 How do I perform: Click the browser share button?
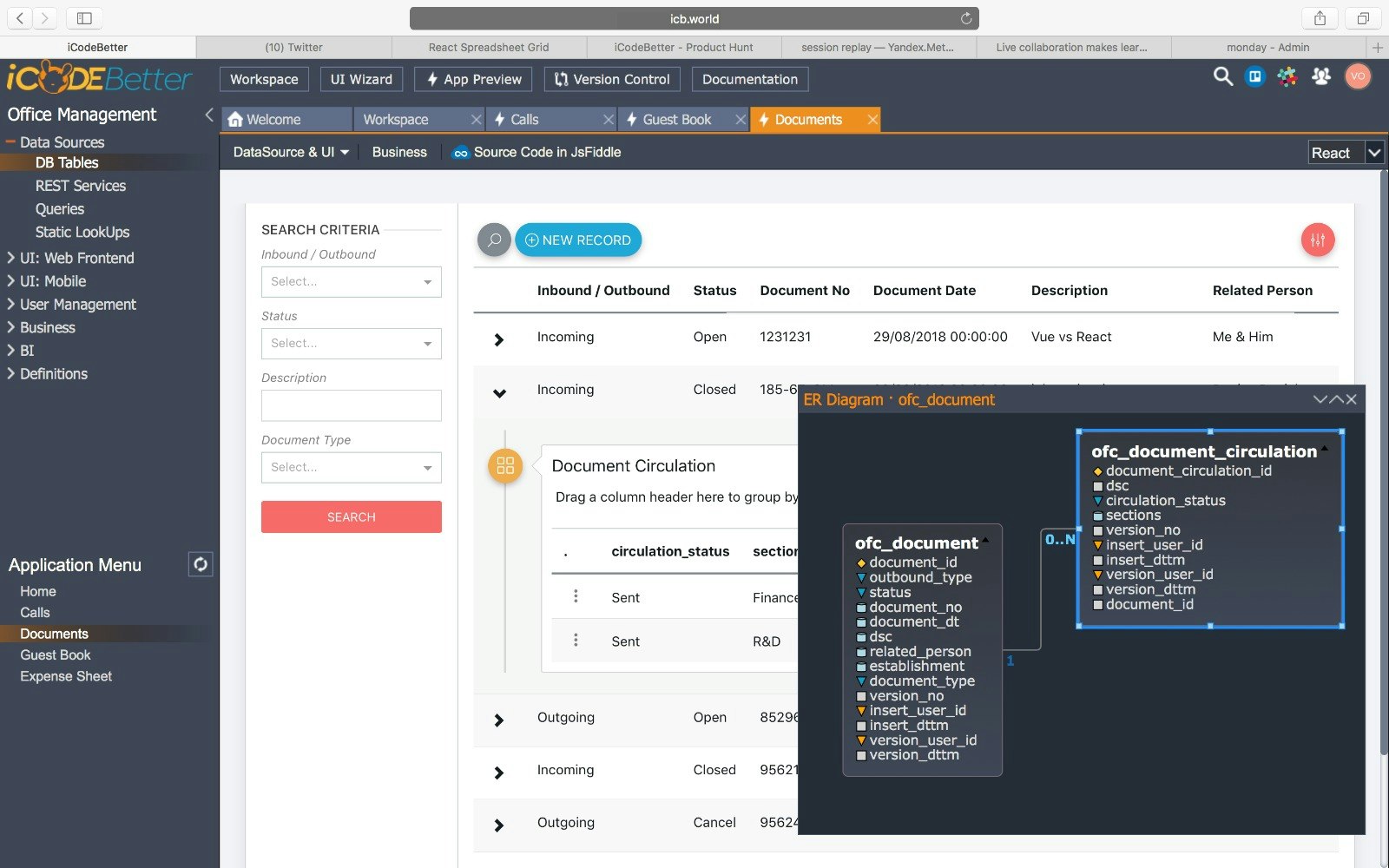click(x=1320, y=18)
